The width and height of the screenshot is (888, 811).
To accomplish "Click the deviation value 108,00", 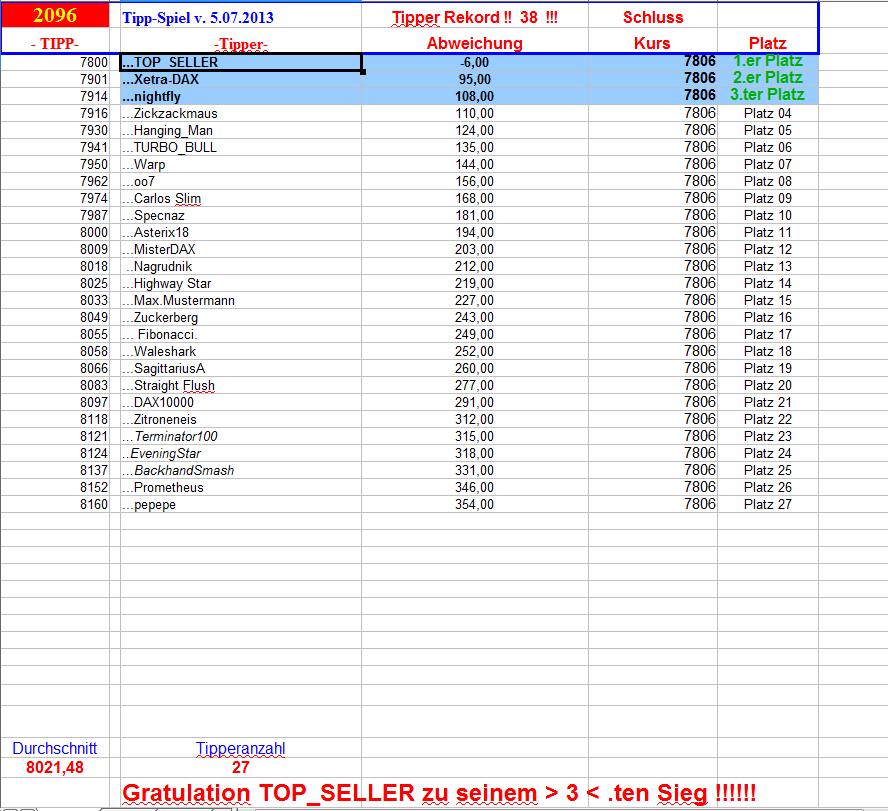I will click(475, 96).
